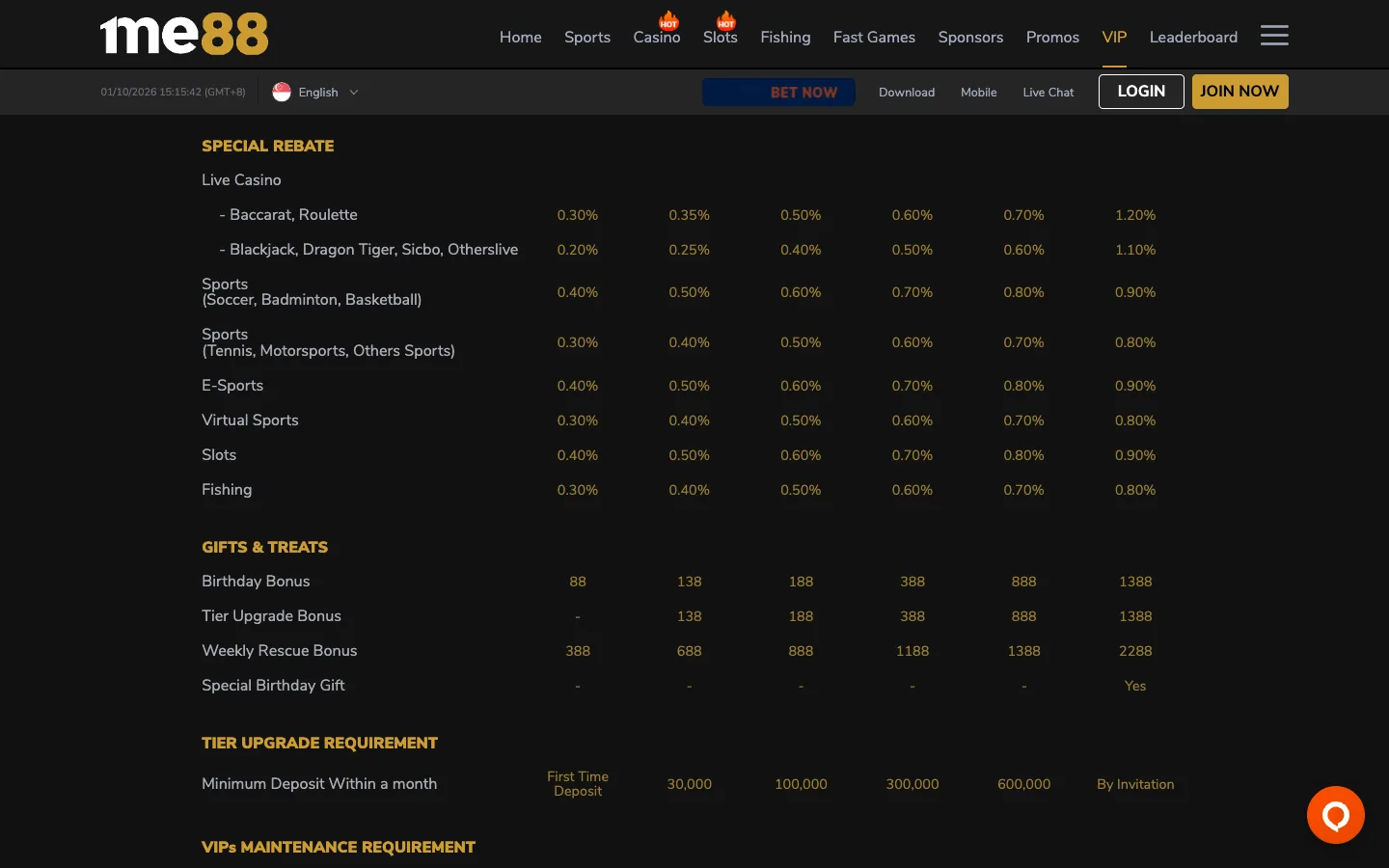
Task: Click the JOIN NOW button
Action: [1239, 92]
